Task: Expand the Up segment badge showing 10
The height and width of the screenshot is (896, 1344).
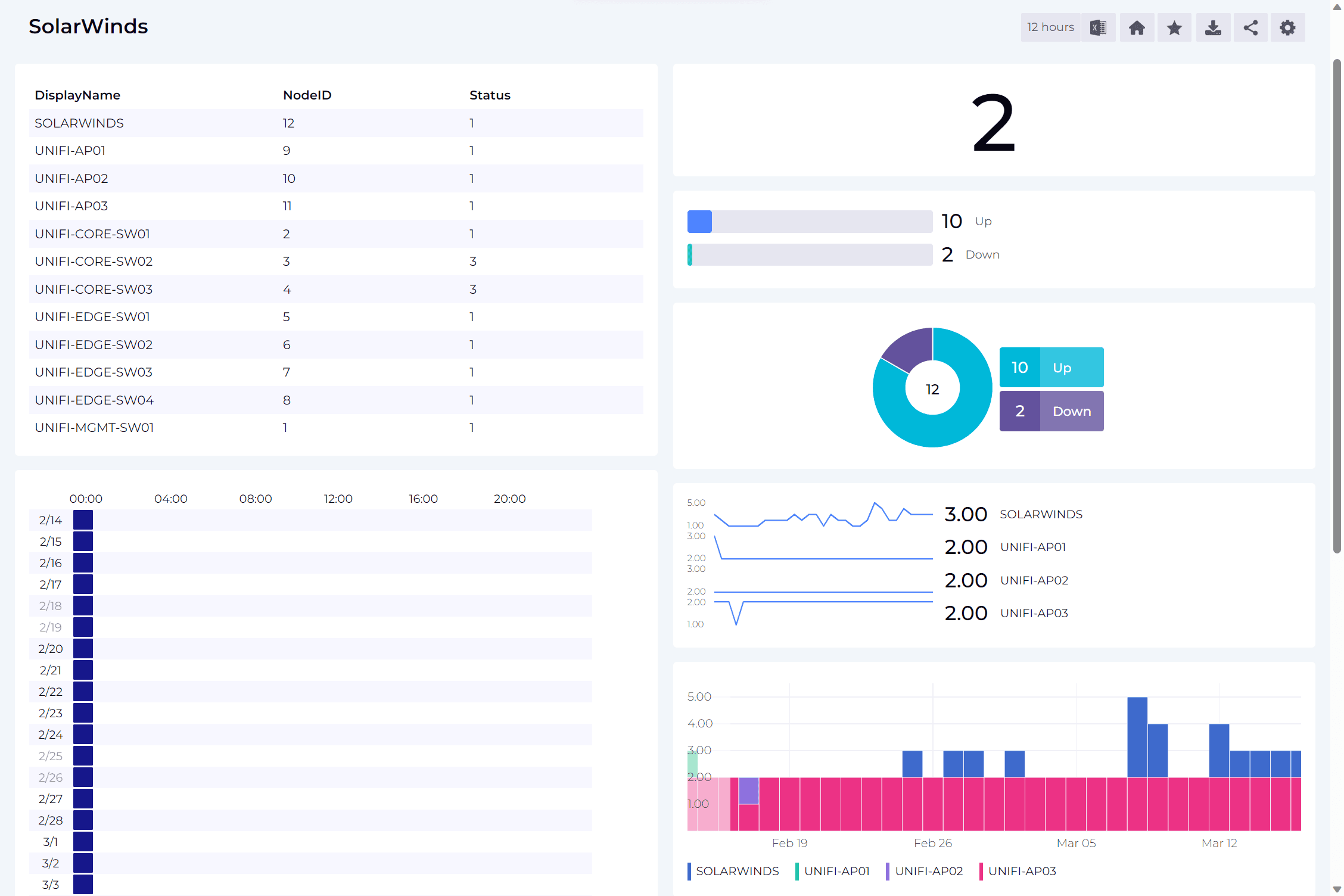Action: pos(1051,367)
